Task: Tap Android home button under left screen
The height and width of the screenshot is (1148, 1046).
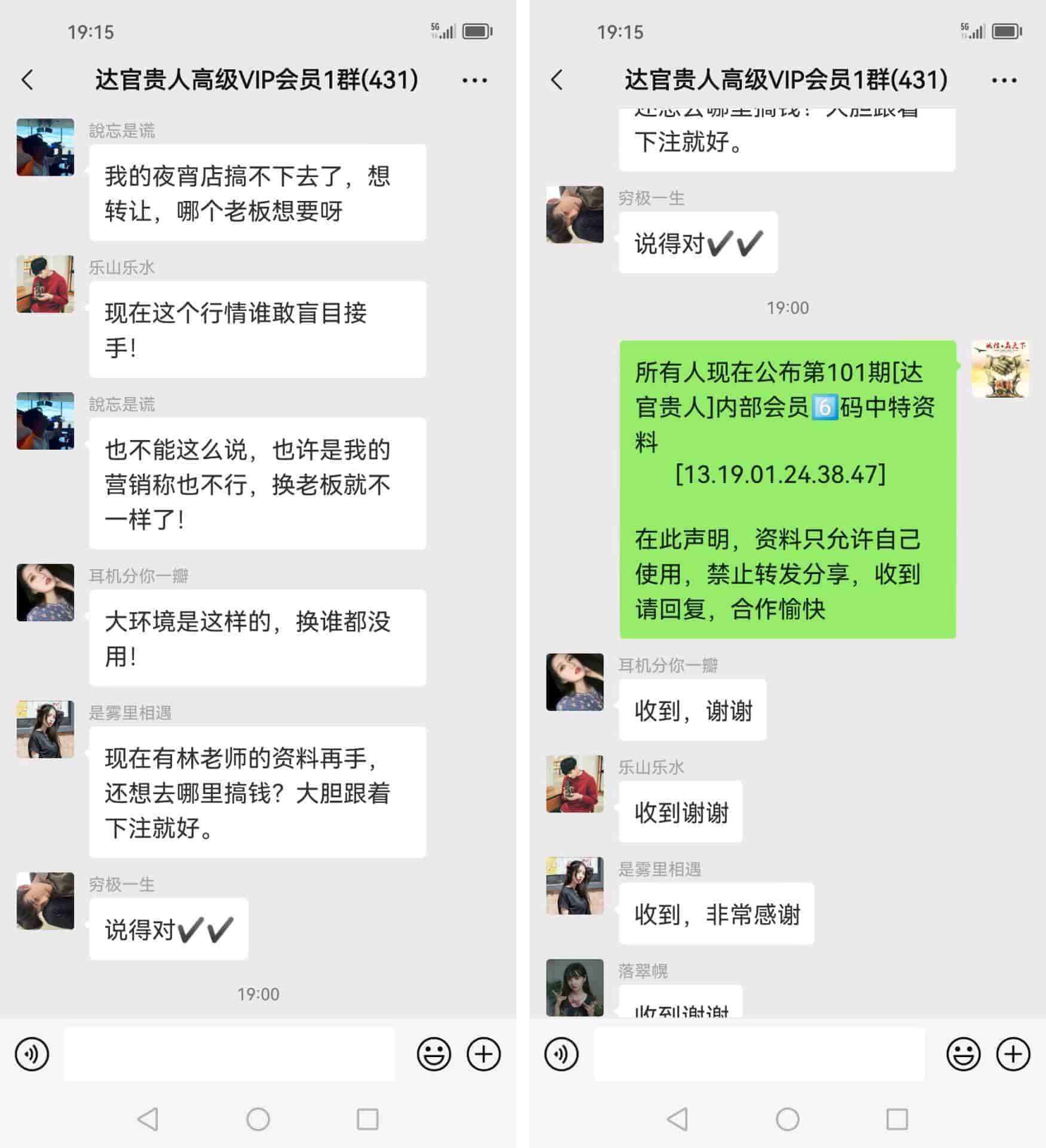Action: [x=258, y=1119]
